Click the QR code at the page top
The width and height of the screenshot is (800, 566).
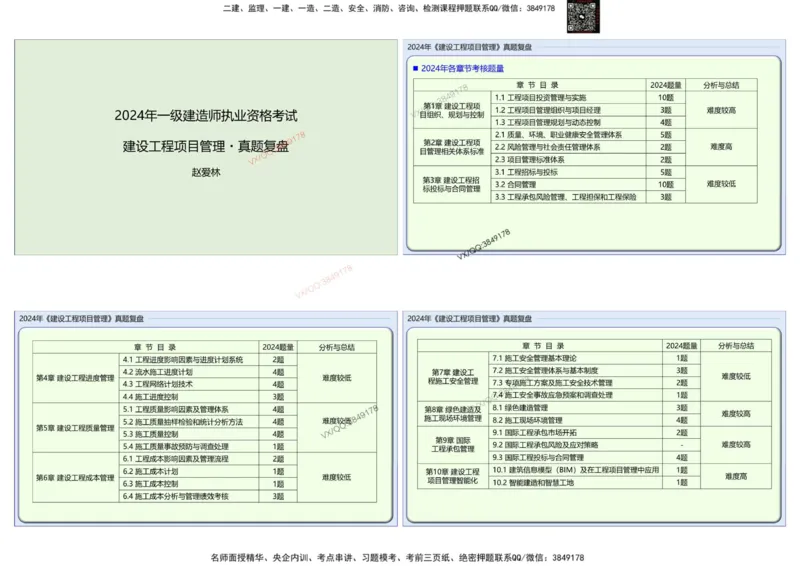click(583, 16)
